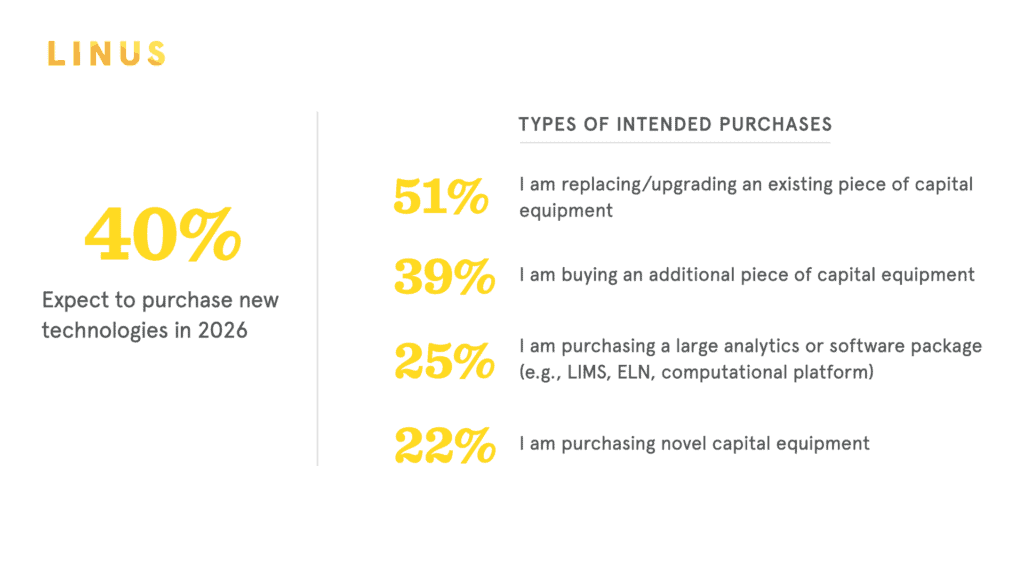Select the "purchasing novel capital equipment" description
Screen dimensions: 1024x576
694,443
